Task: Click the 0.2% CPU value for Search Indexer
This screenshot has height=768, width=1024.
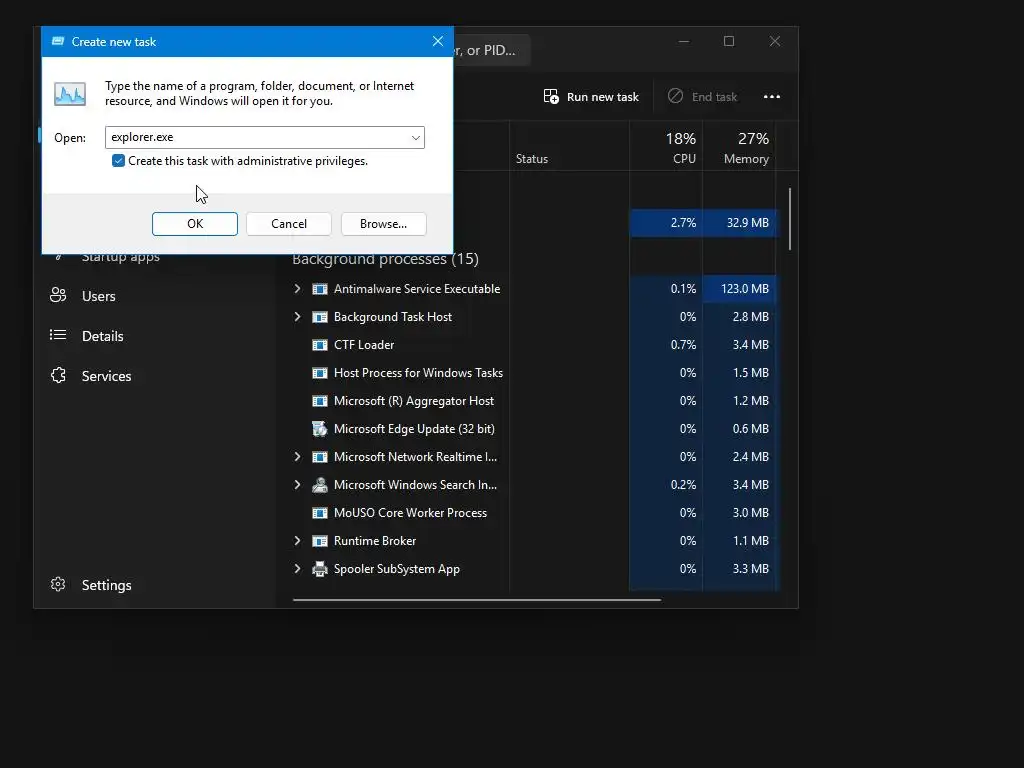Action: click(x=683, y=485)
